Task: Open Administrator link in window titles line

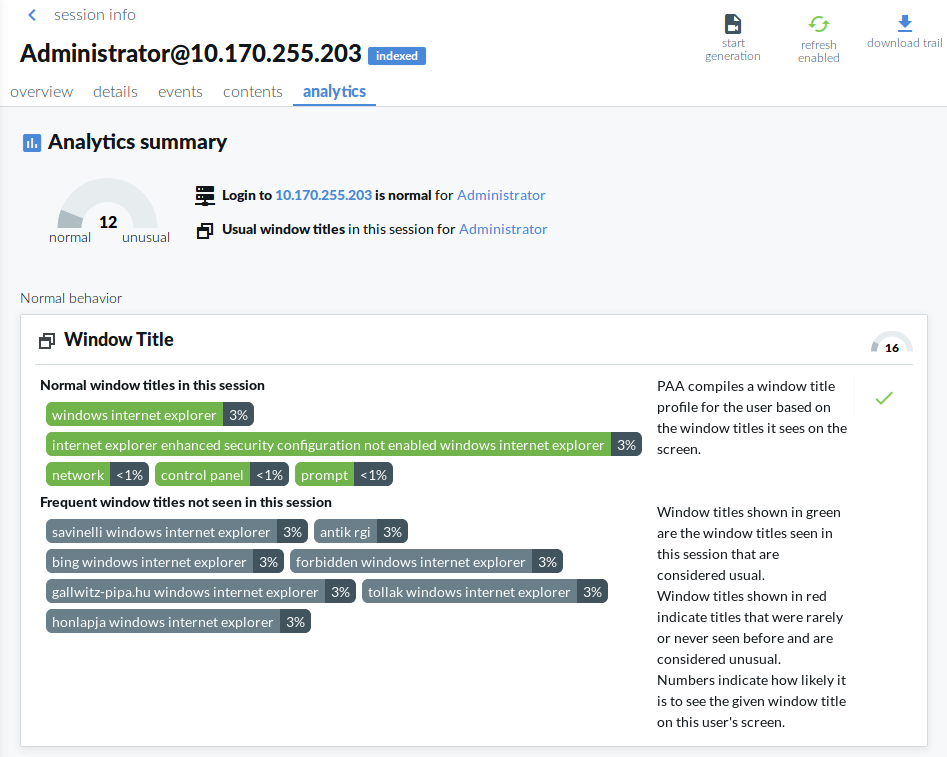Action: click(x=503, y=229)
